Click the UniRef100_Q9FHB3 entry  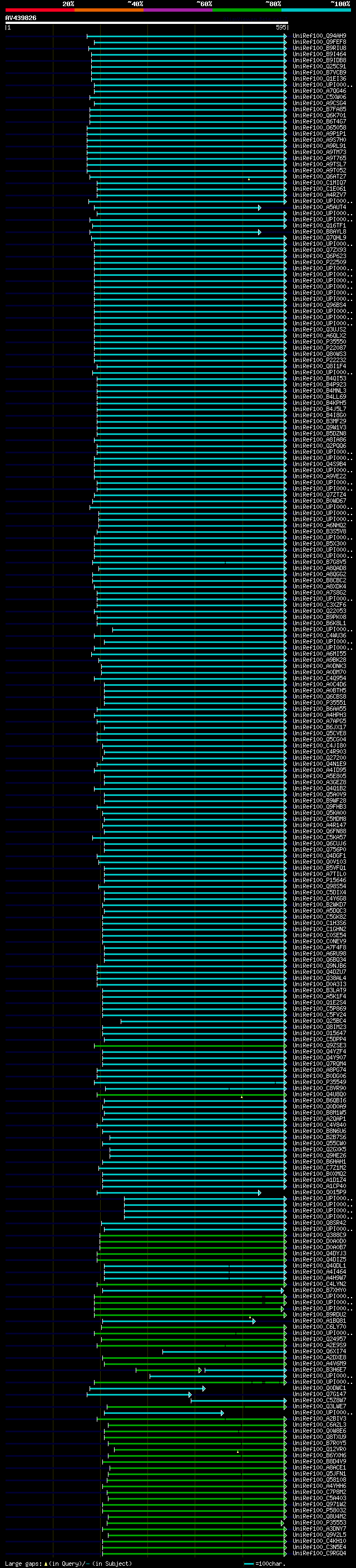[x=319, y=807]
